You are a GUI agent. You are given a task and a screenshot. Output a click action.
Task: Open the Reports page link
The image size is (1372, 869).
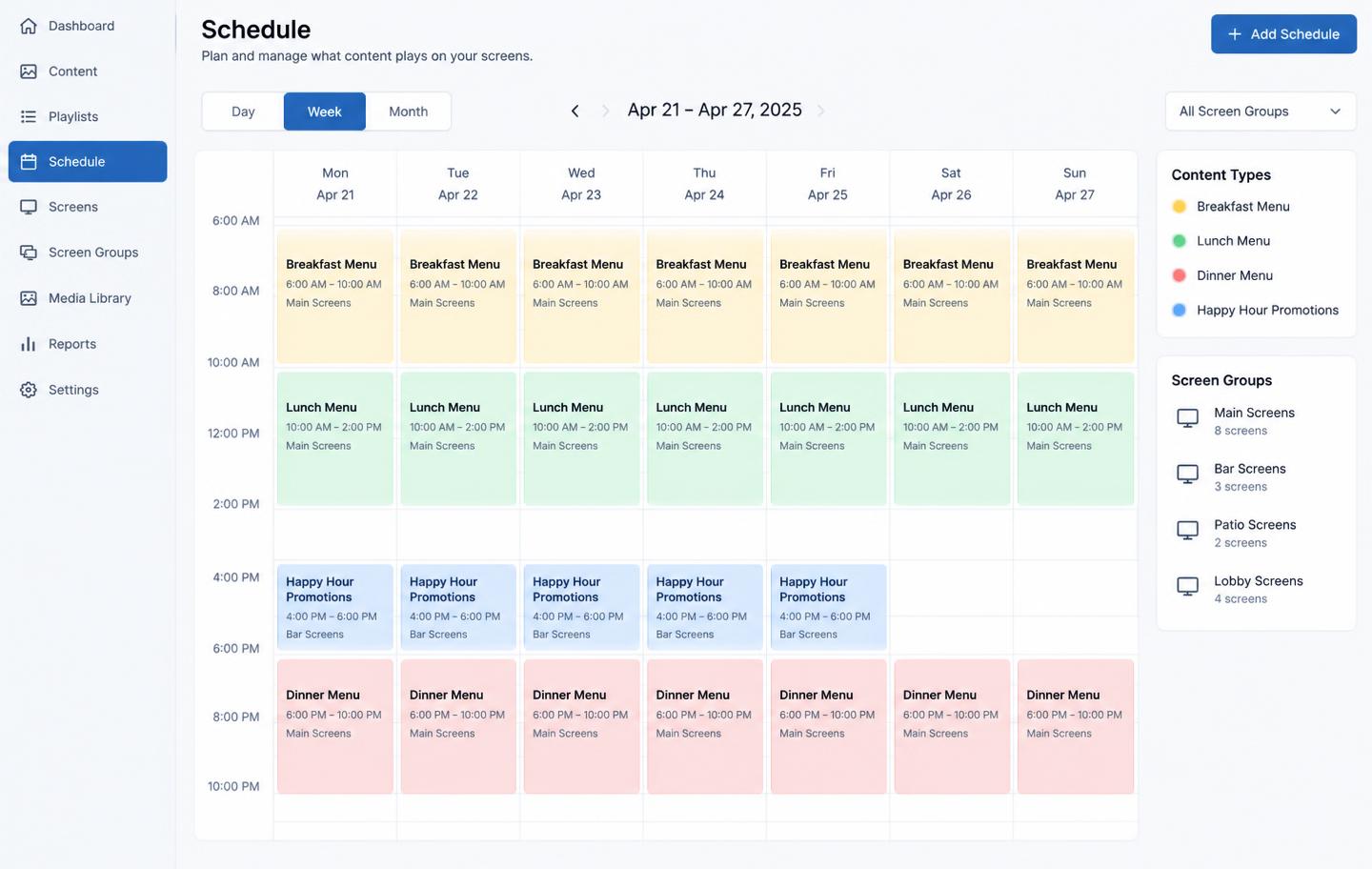pos(88,344)
